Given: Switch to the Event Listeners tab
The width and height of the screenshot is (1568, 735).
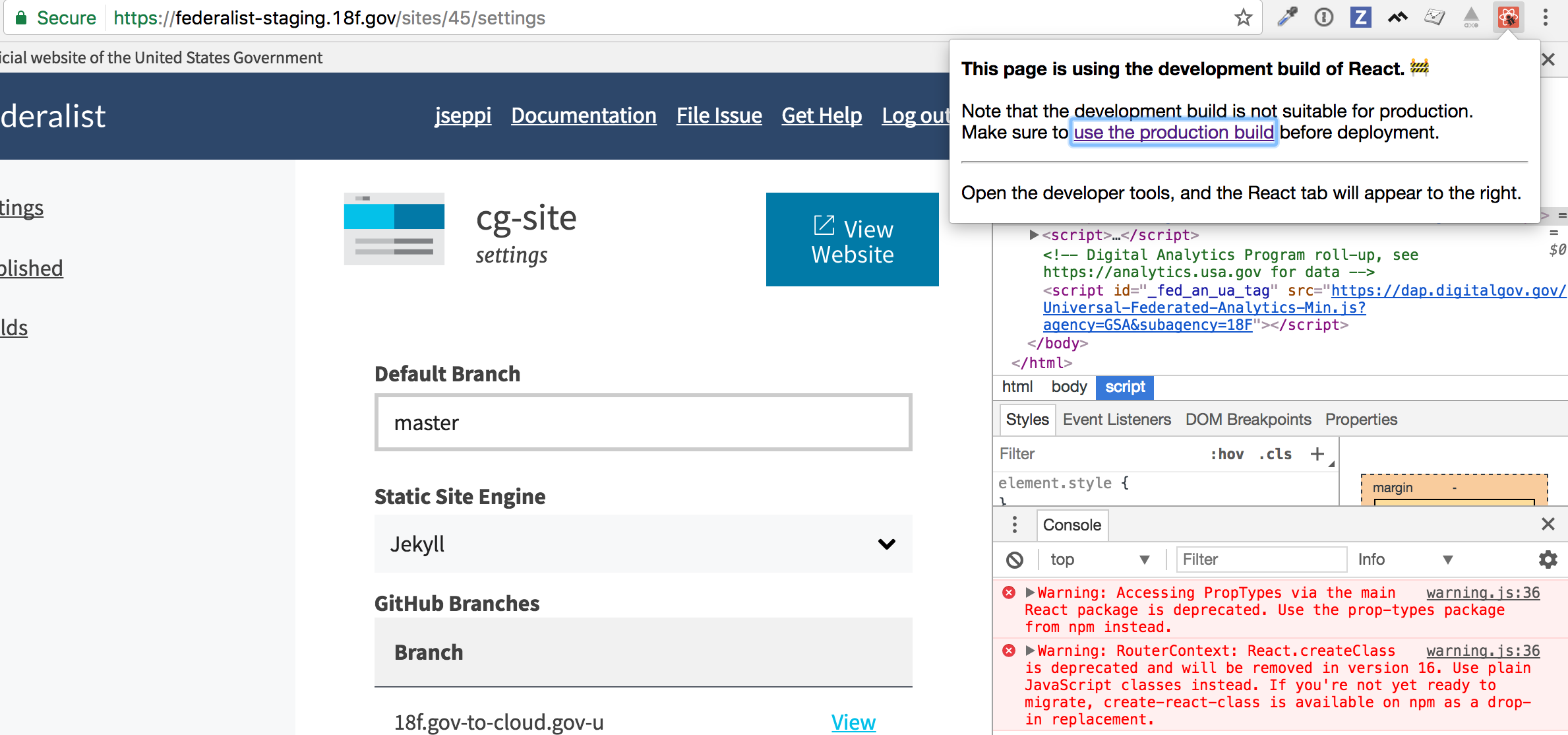Looking at the screenshot, I should coord(1117,419).
